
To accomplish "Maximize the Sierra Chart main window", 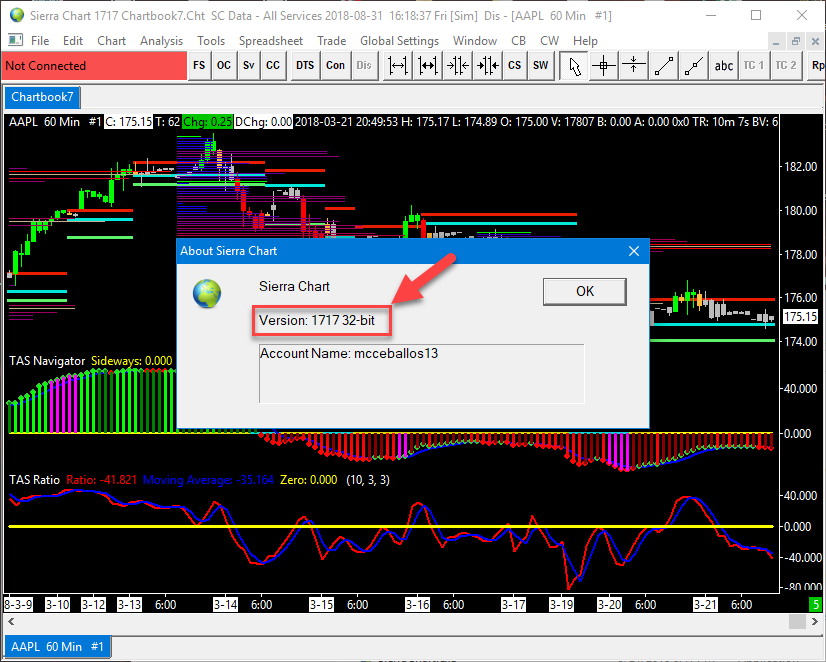I will [x=756, y=15].
